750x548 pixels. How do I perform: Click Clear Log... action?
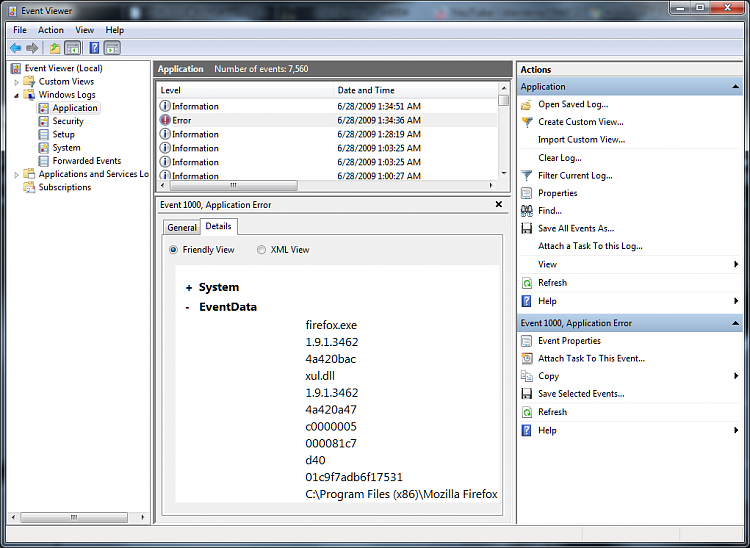pyautogui.click(x=560, y=158)
